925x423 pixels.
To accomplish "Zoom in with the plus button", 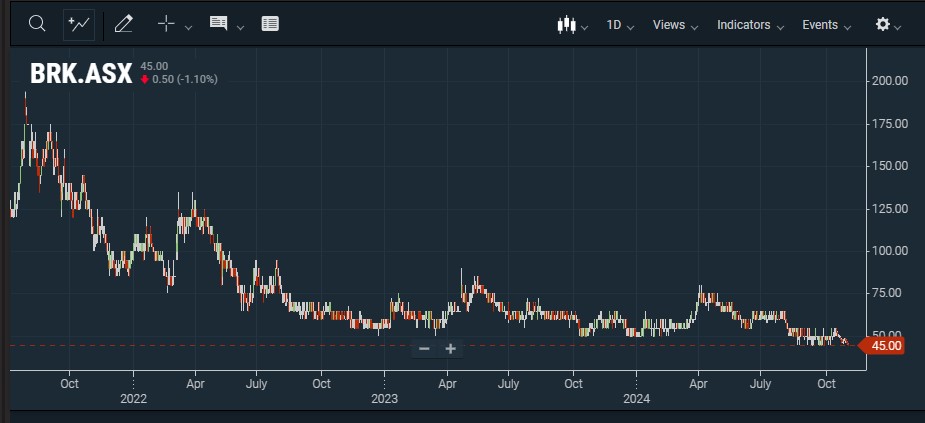I will (451, 349).
